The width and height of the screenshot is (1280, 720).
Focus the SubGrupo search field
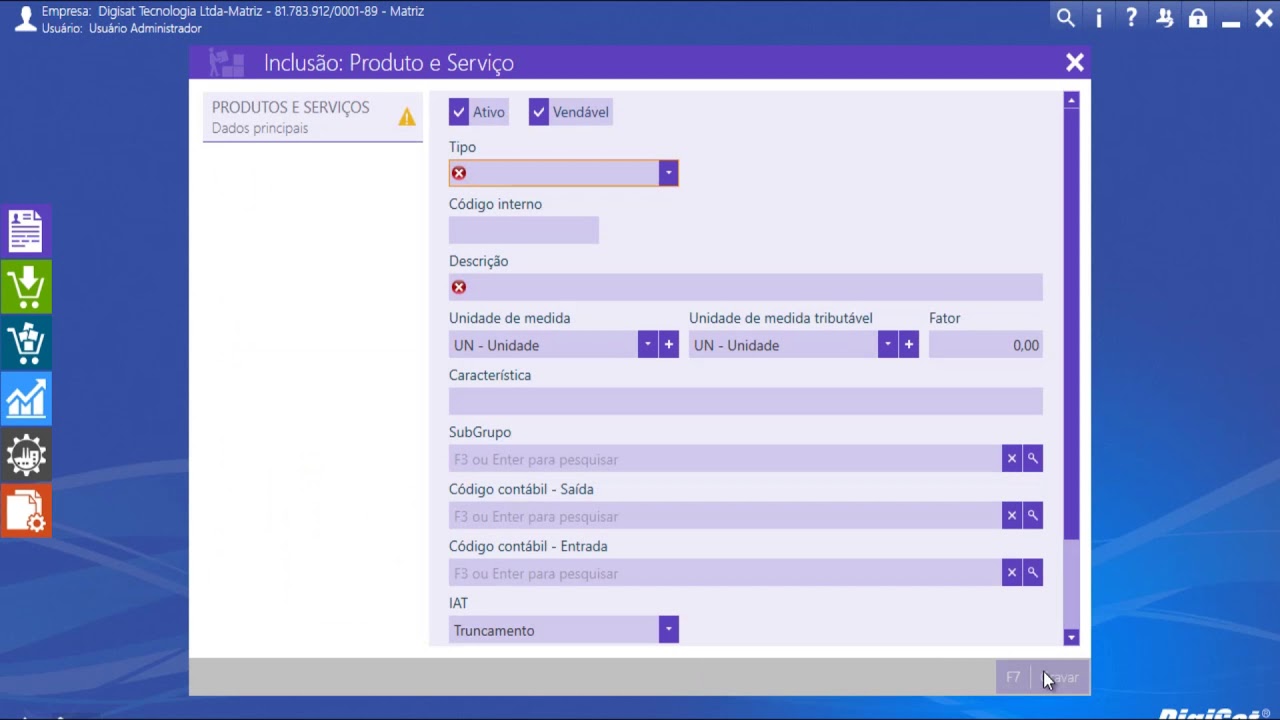click(x=725, y=459)
